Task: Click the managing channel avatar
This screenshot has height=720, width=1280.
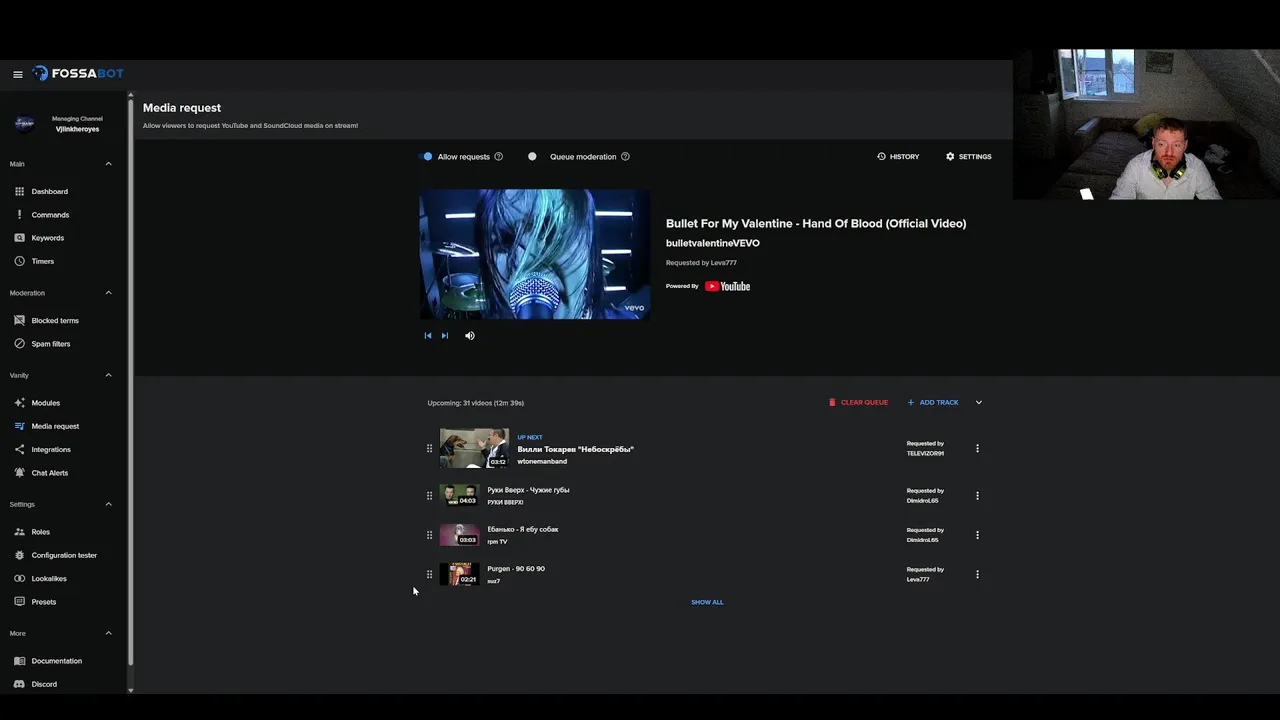Action: (x=25, y=123)
